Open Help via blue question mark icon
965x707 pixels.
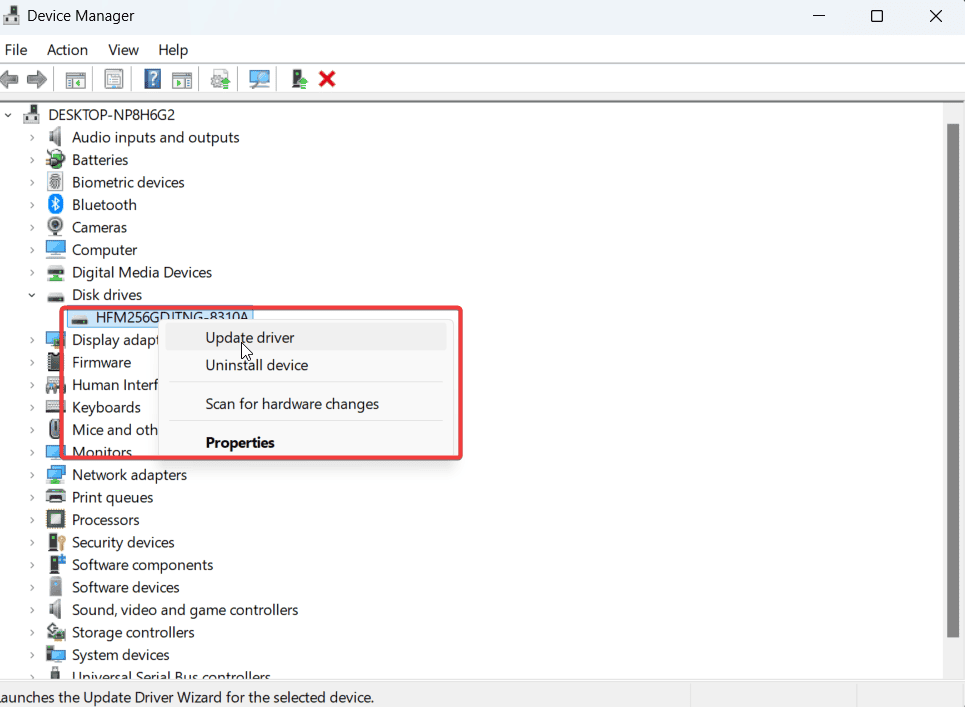(152, 79)
